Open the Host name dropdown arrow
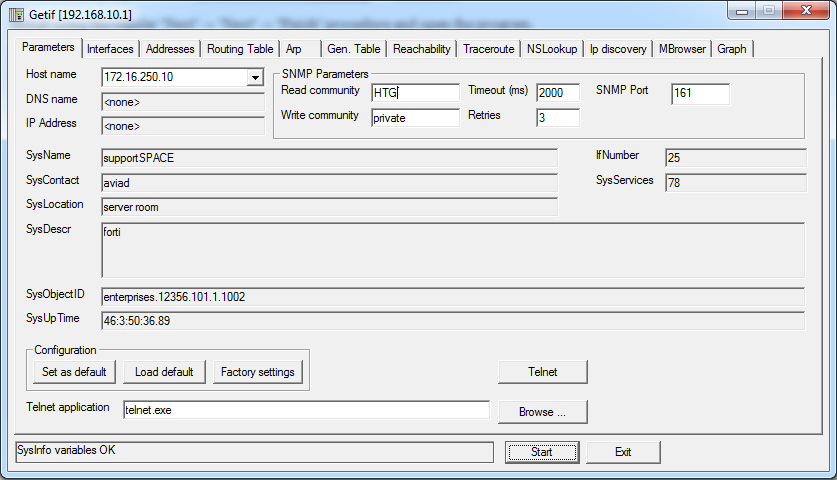This screenshot has height=480, width=837. click(255, 77)
